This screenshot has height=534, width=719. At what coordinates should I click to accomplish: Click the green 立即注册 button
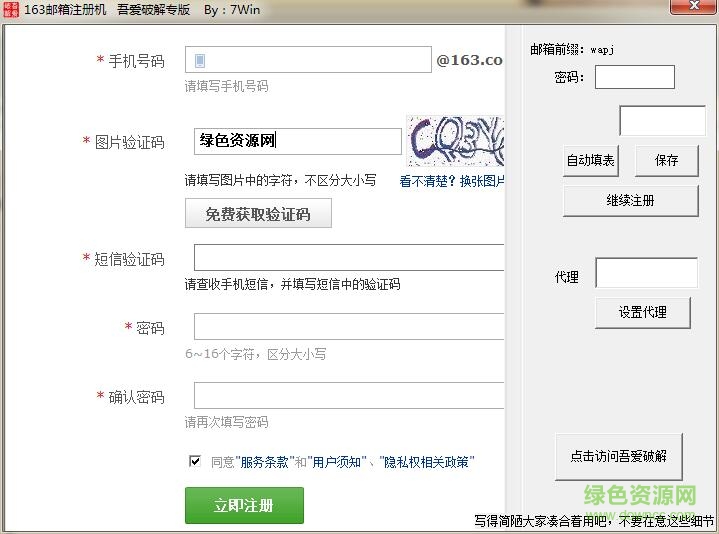pyautogui.click(x=244, y=505)
